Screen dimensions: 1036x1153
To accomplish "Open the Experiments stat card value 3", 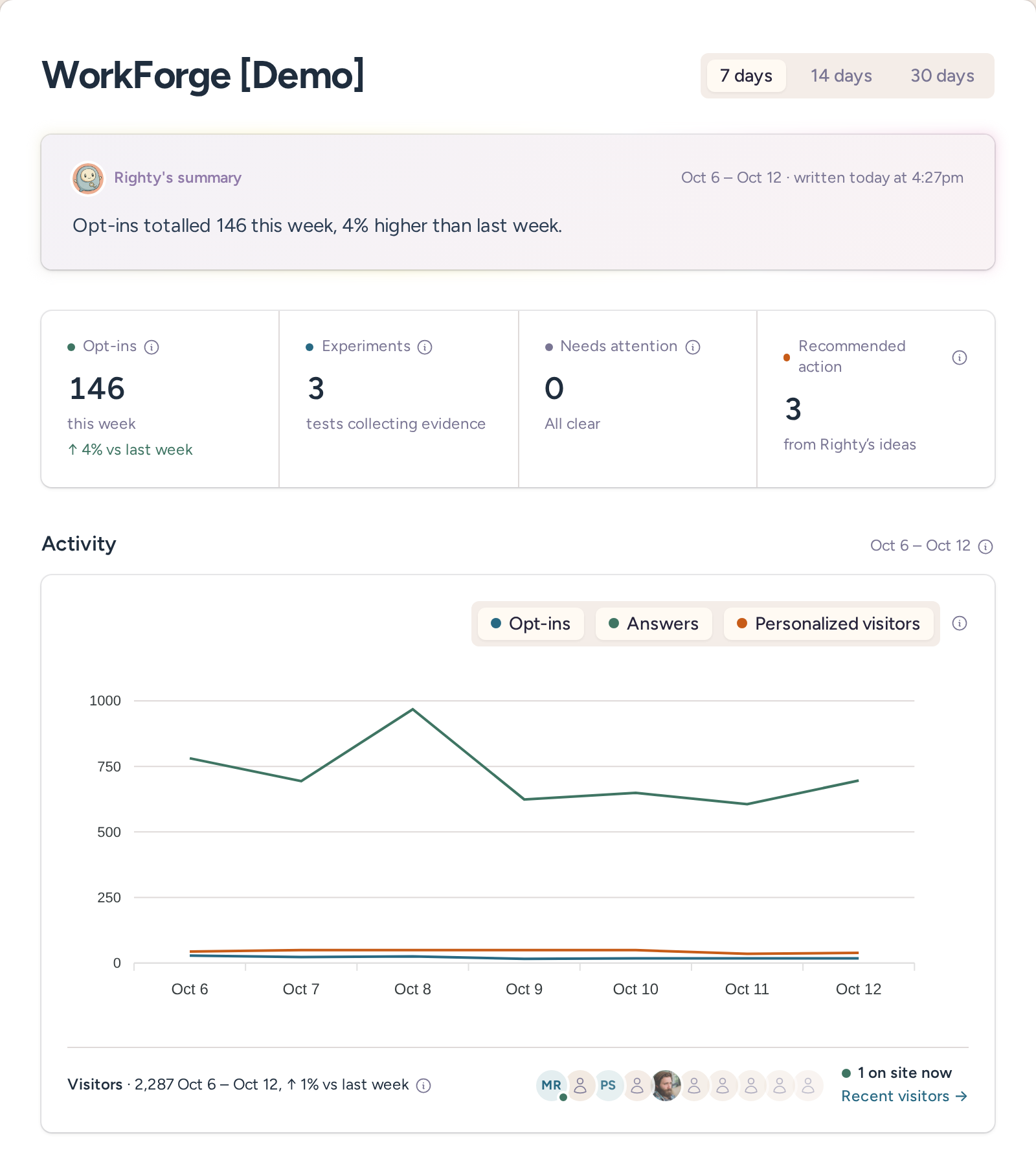I will (x=316, y=389).
